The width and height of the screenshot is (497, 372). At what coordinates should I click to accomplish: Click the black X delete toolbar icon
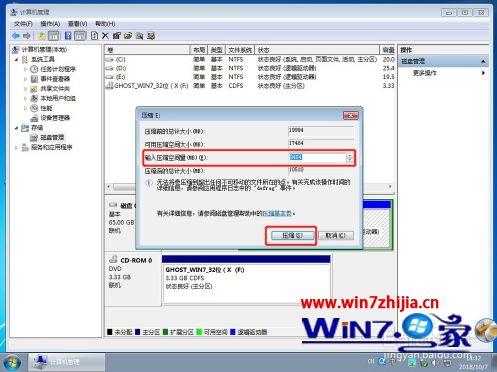pyautogui.click(x=105, y=36)
